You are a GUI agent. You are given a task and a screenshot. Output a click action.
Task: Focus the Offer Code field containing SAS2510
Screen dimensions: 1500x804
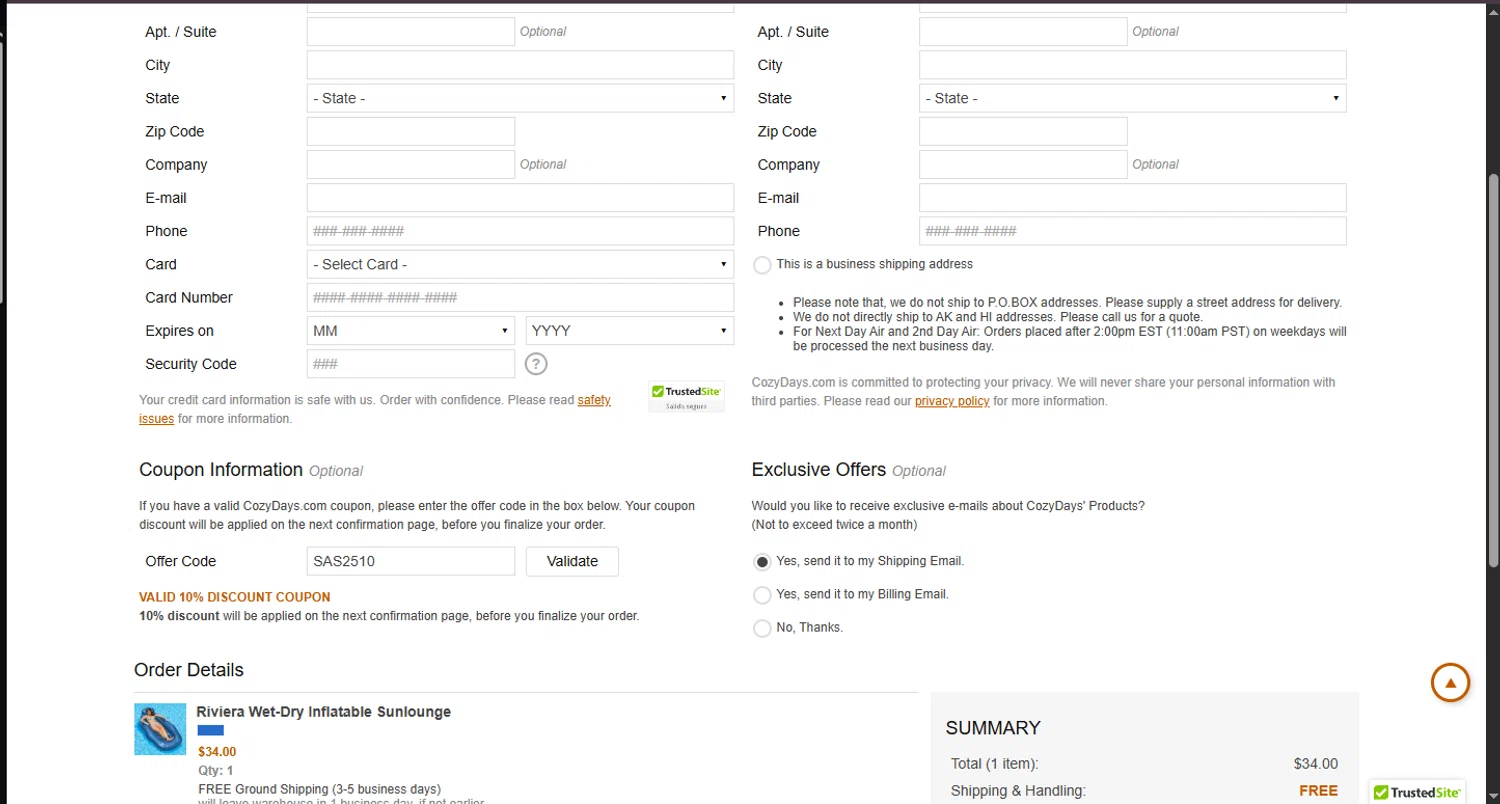[411, 561]
